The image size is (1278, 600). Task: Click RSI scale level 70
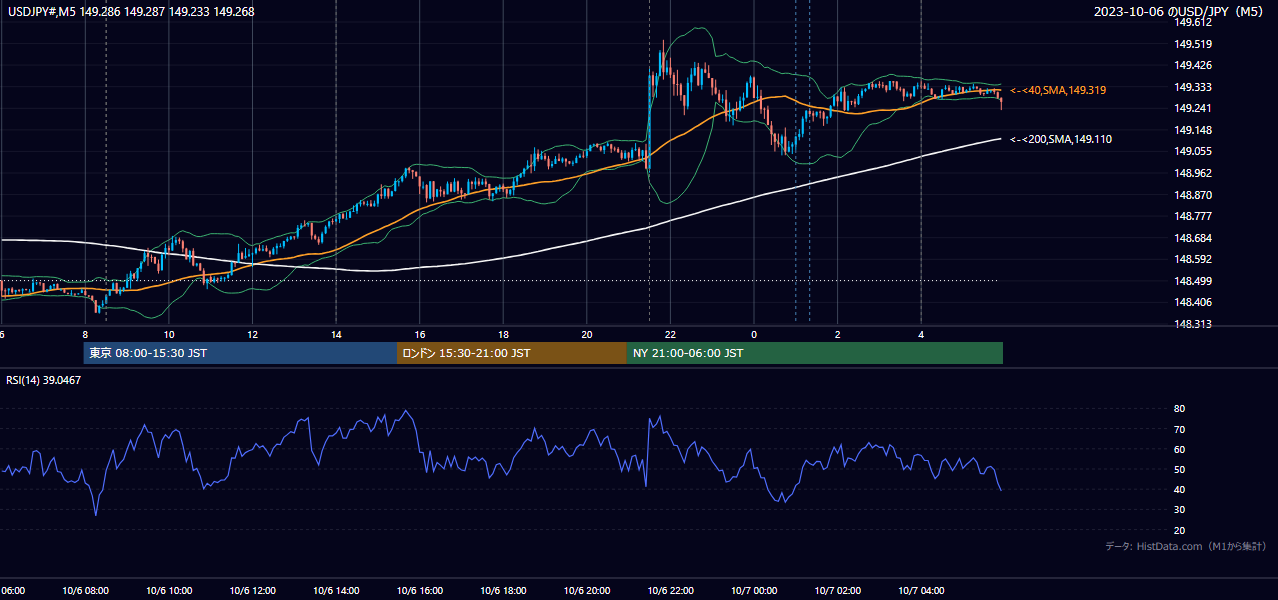click(1179, 429)
